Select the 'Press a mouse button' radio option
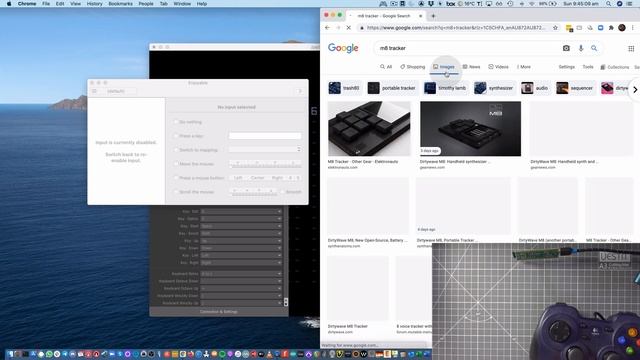This screenshot has width=640, height=360. (176, 178)
